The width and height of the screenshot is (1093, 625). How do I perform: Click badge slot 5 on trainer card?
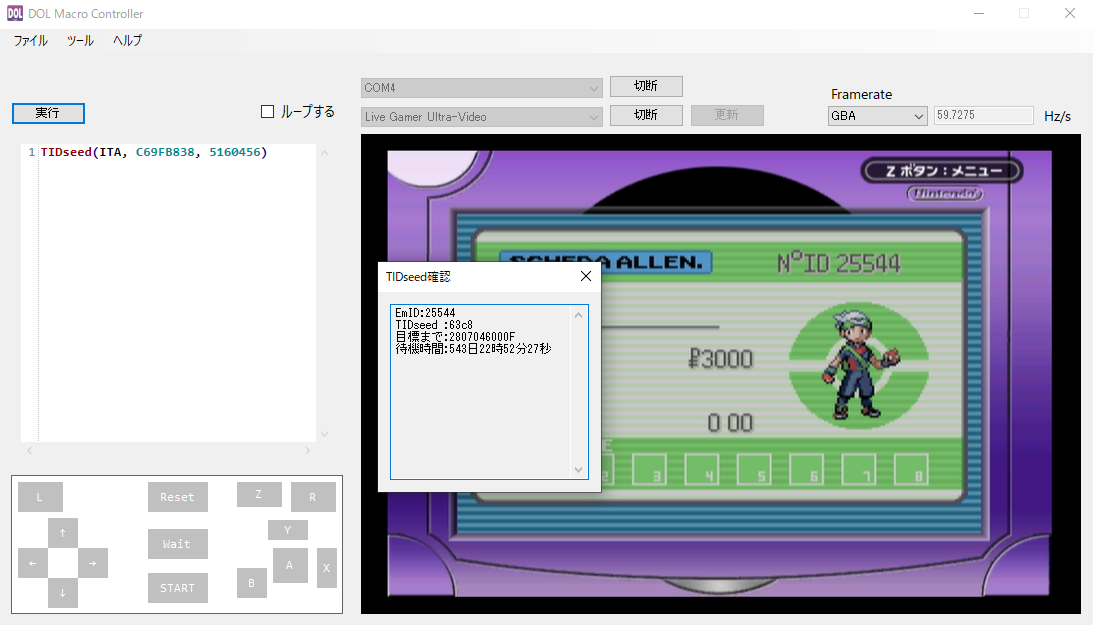754,470
